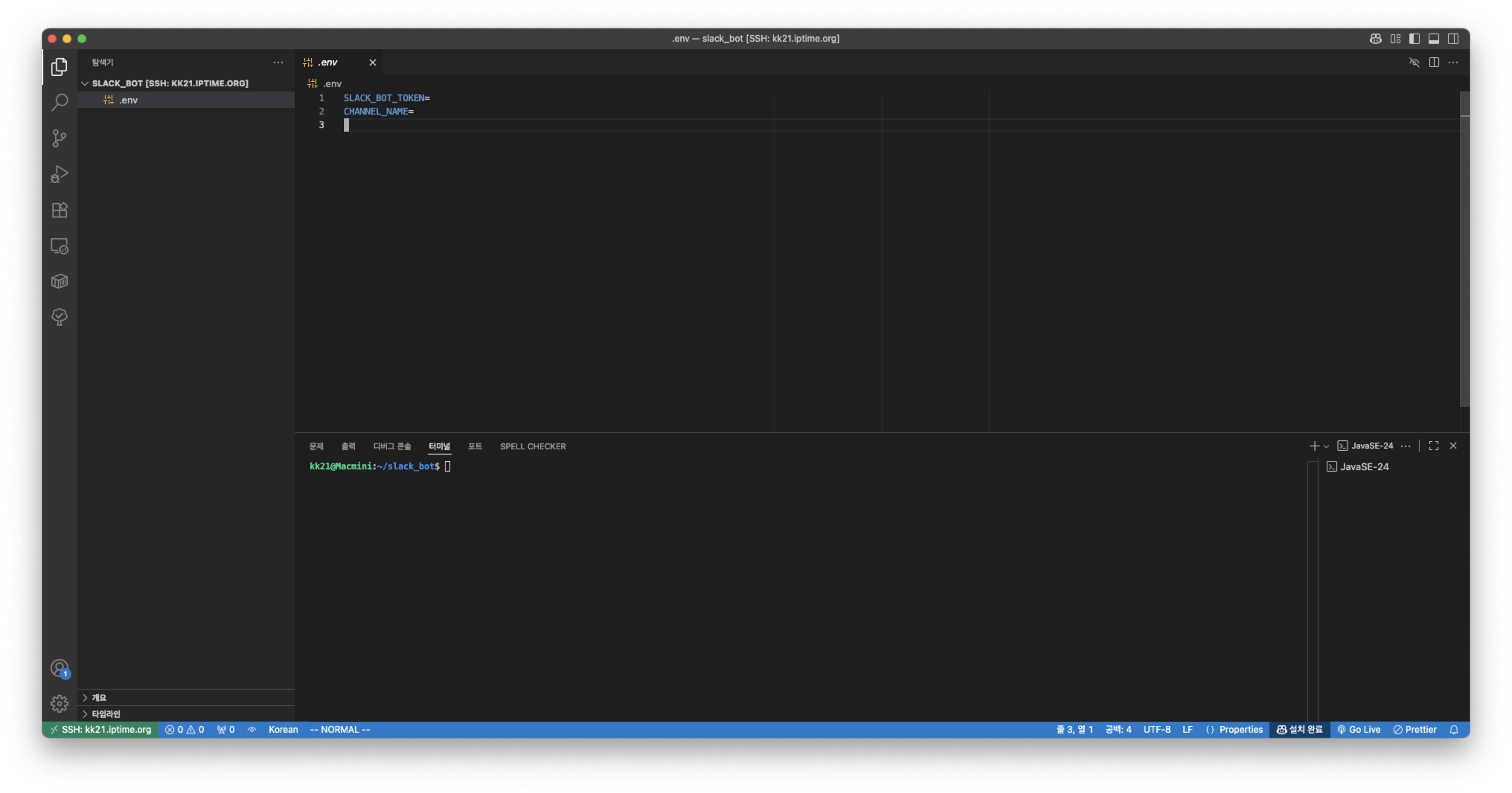Expand the 개요 outline section
The image size is (1512, 793).
point(85,697)
